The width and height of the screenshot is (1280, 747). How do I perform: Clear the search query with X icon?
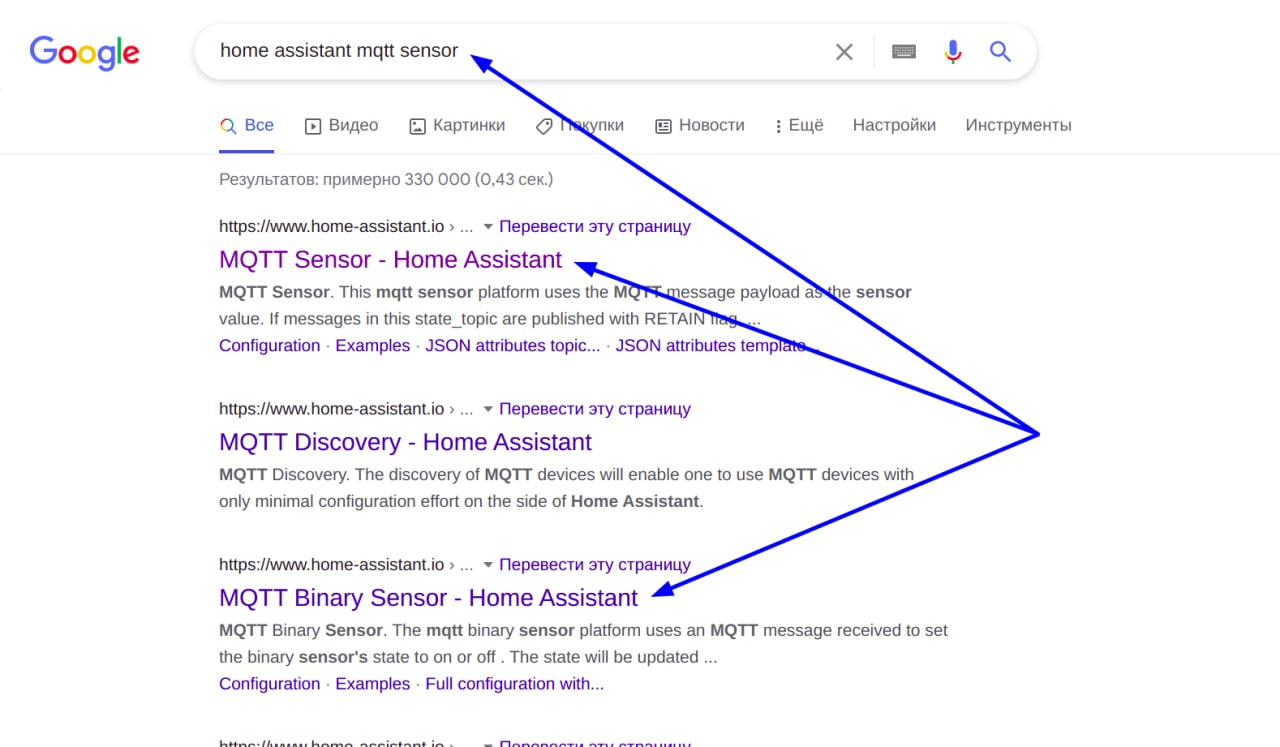coord(844,52)
